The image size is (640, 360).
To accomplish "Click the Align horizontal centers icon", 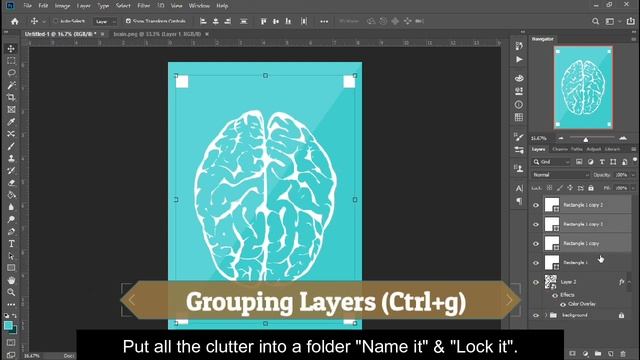I will click(x=216, y=21).
